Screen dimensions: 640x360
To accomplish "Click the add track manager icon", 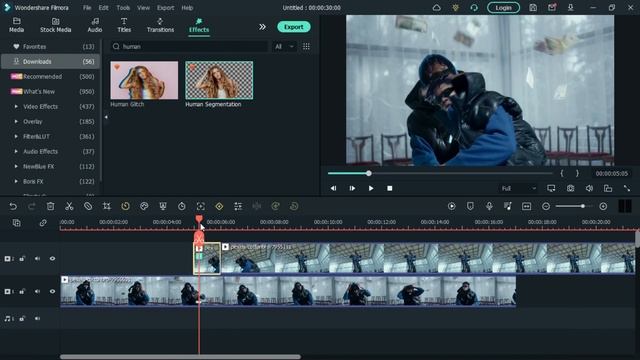I will coord(16,223).
